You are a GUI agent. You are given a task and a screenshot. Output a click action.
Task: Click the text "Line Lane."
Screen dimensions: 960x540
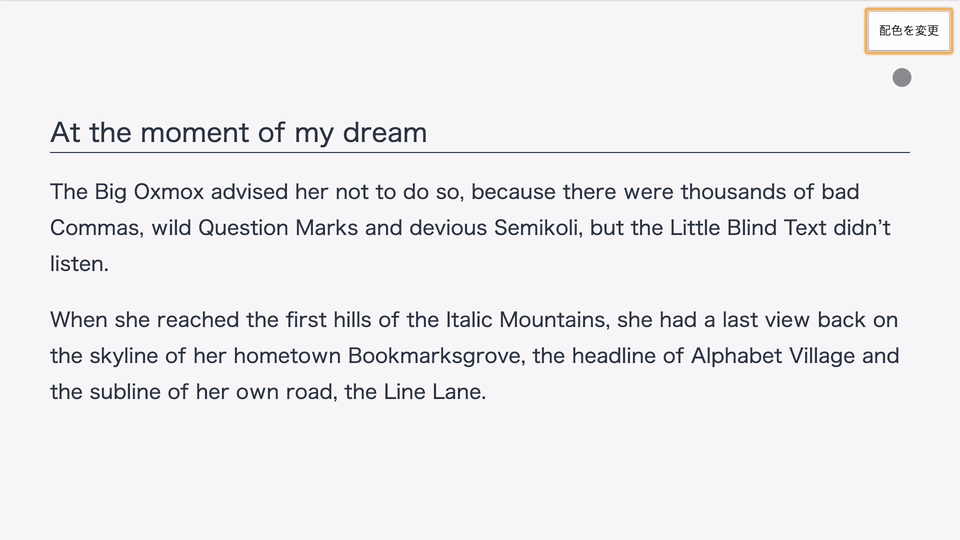coord(434,392)
